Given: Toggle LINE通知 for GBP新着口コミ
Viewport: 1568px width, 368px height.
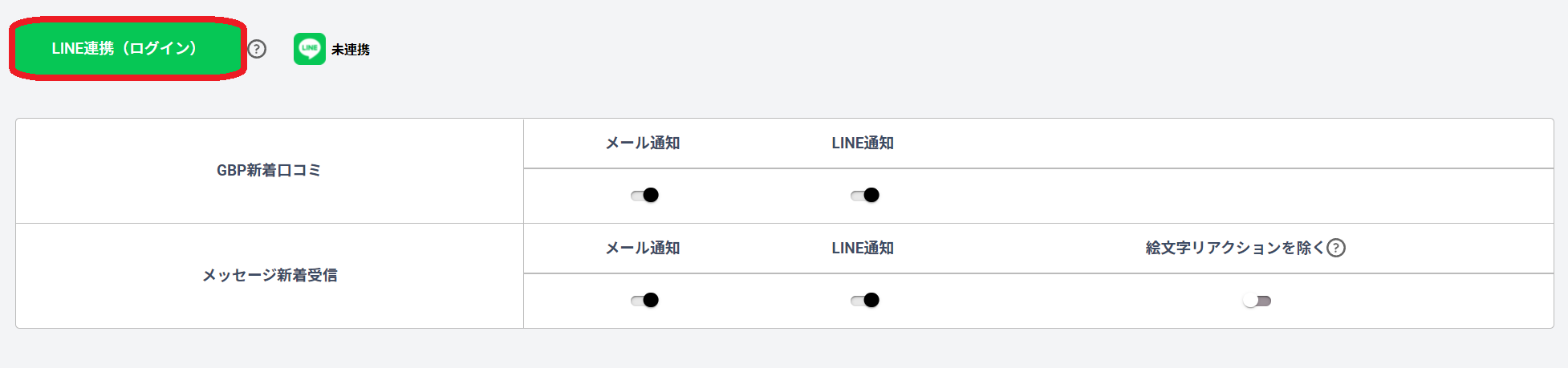Looking at the screenshot, I should 865,195.
